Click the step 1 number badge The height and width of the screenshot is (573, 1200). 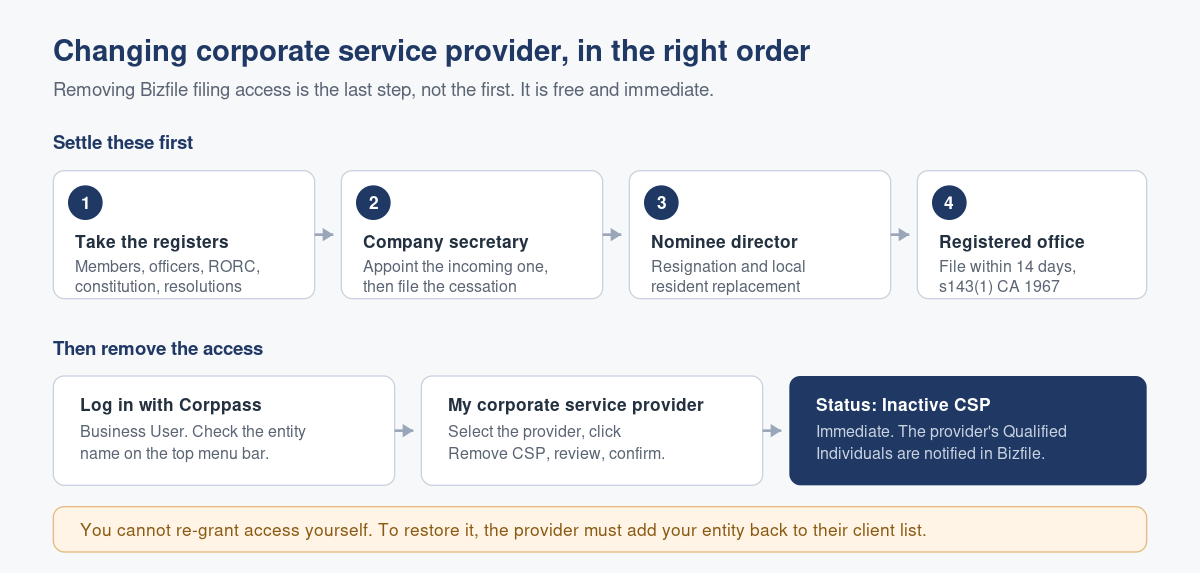coord(85,203)
